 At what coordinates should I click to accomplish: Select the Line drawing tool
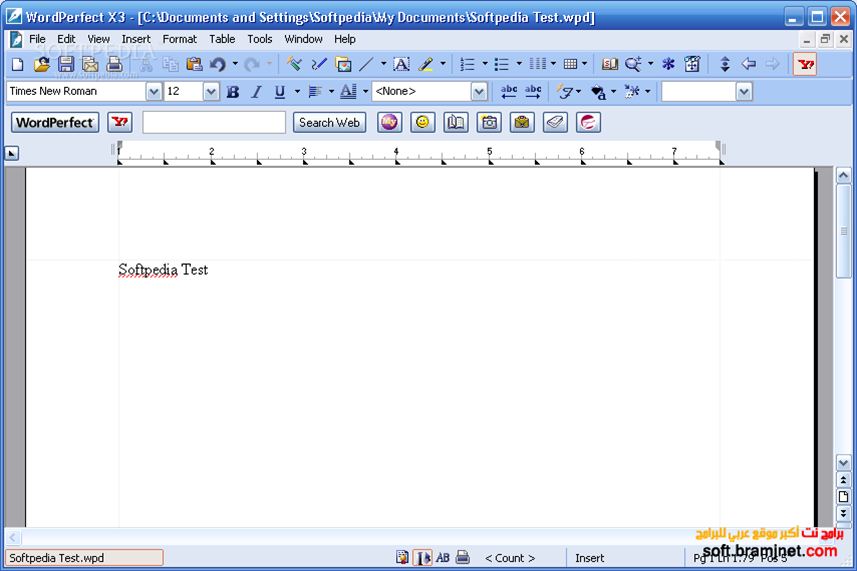pyautogui.click(x=366, y=64)
